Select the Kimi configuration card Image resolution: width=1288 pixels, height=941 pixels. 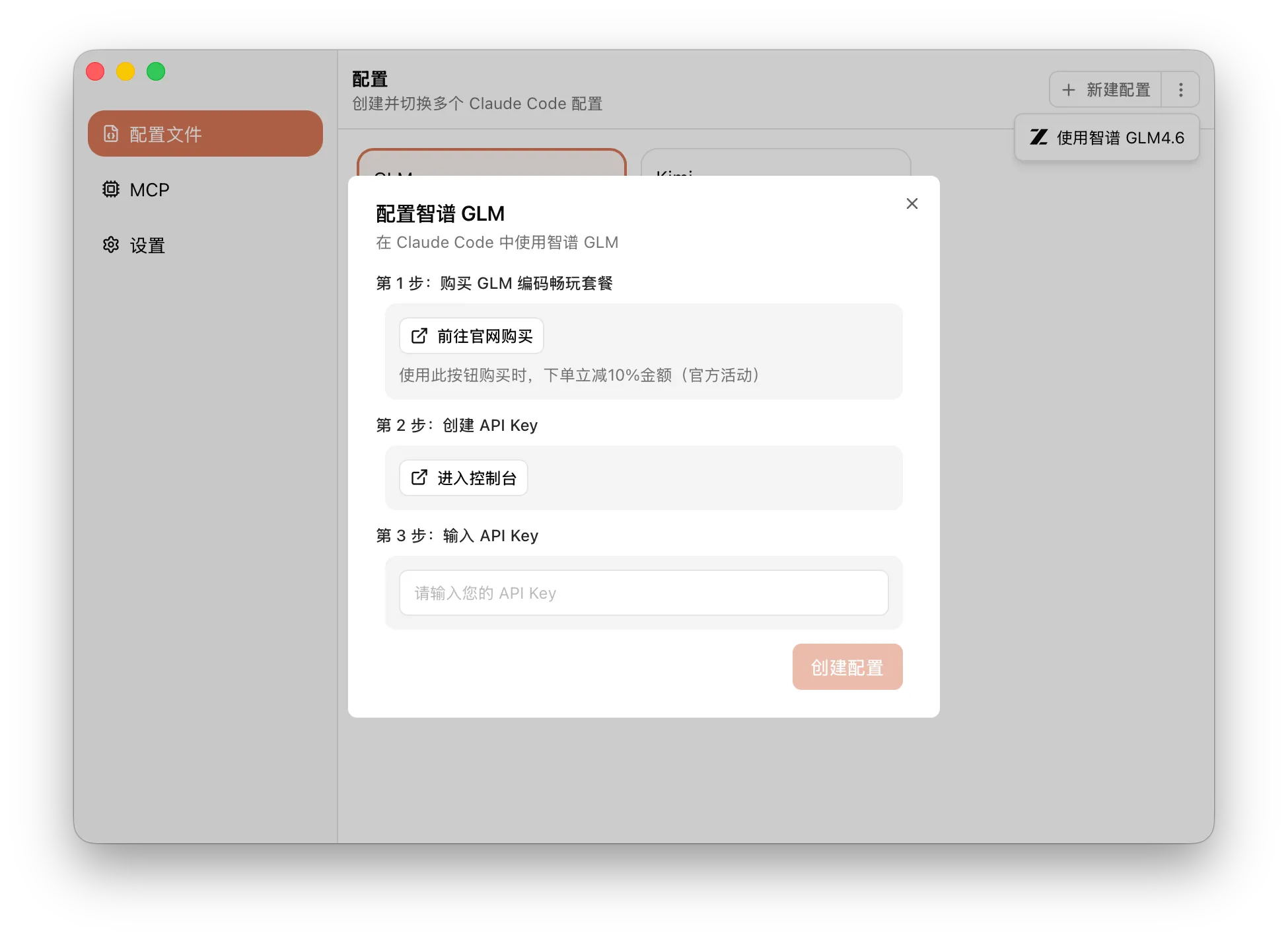tap(775, 163)
